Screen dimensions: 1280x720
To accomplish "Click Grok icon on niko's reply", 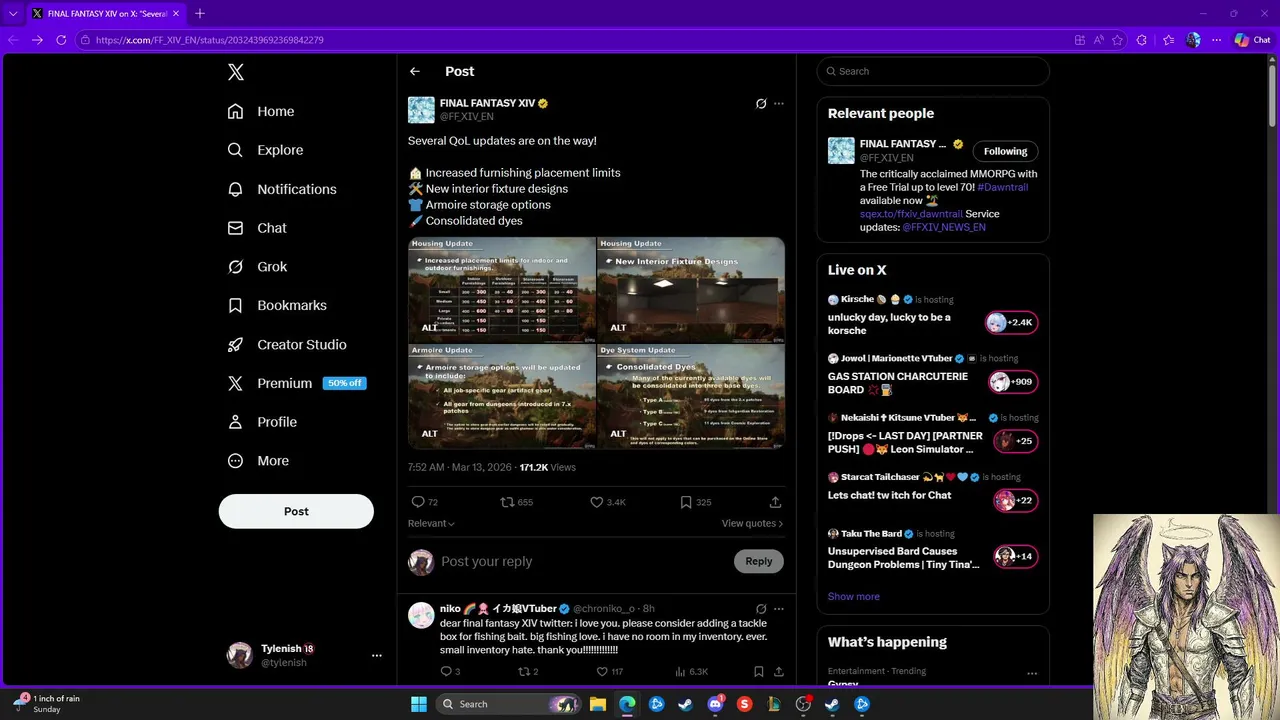I will [x=761, y=608].
